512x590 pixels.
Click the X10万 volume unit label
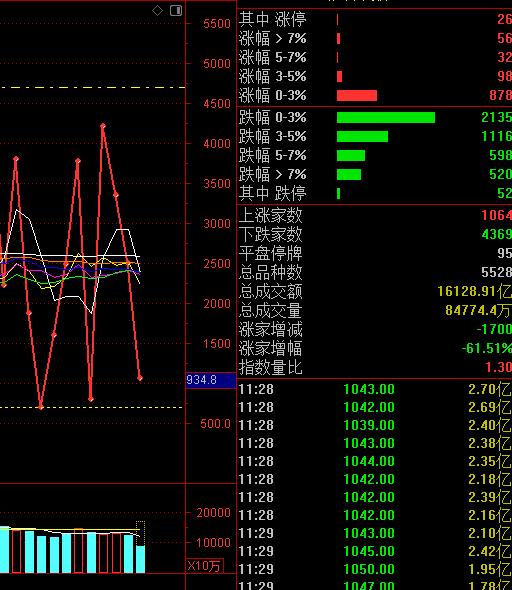pyautogui.click(x=204, y=566)
